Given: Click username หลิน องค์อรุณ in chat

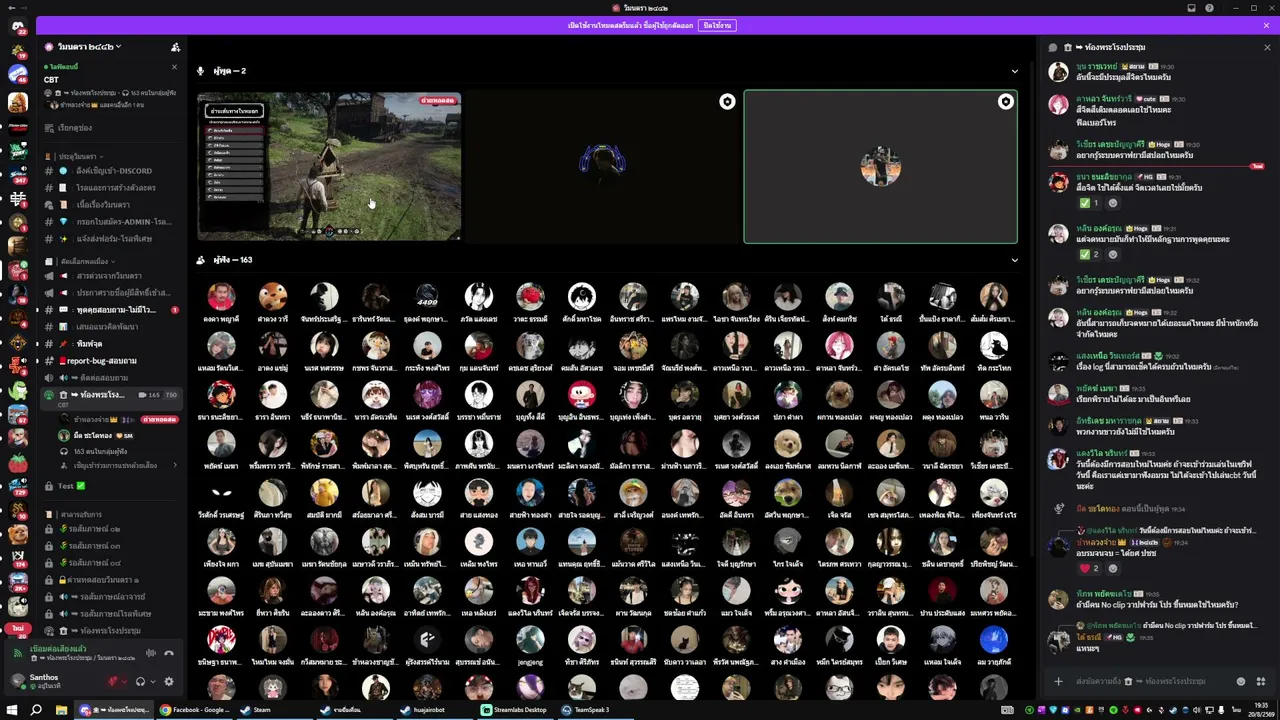Looking at the screenshot, I should [x=1098, y=227].
